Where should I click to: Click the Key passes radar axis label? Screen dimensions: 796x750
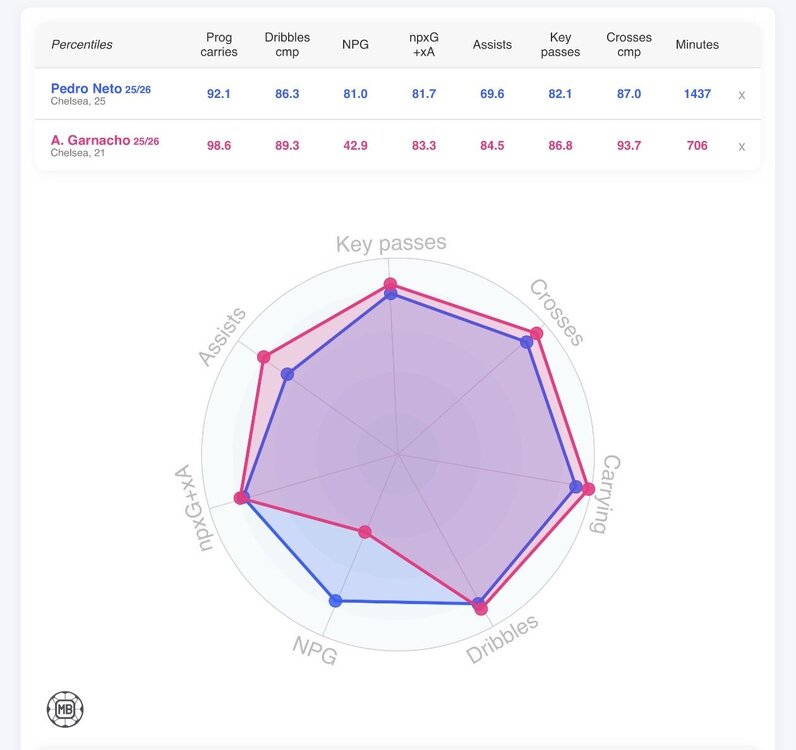391,243
